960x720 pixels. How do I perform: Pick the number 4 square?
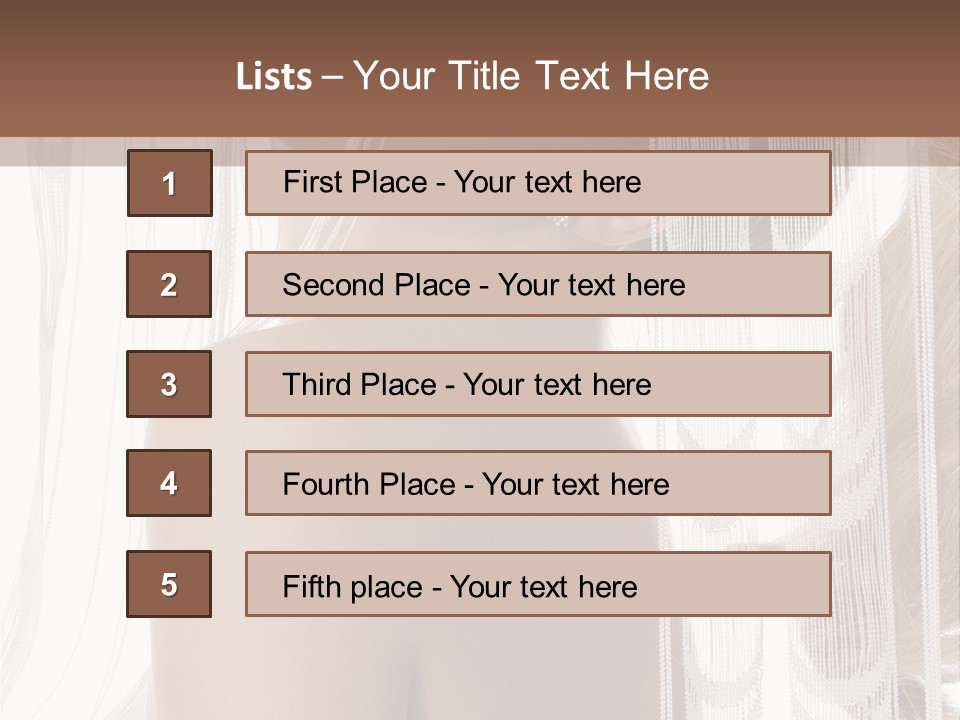(x=169, y=483)
